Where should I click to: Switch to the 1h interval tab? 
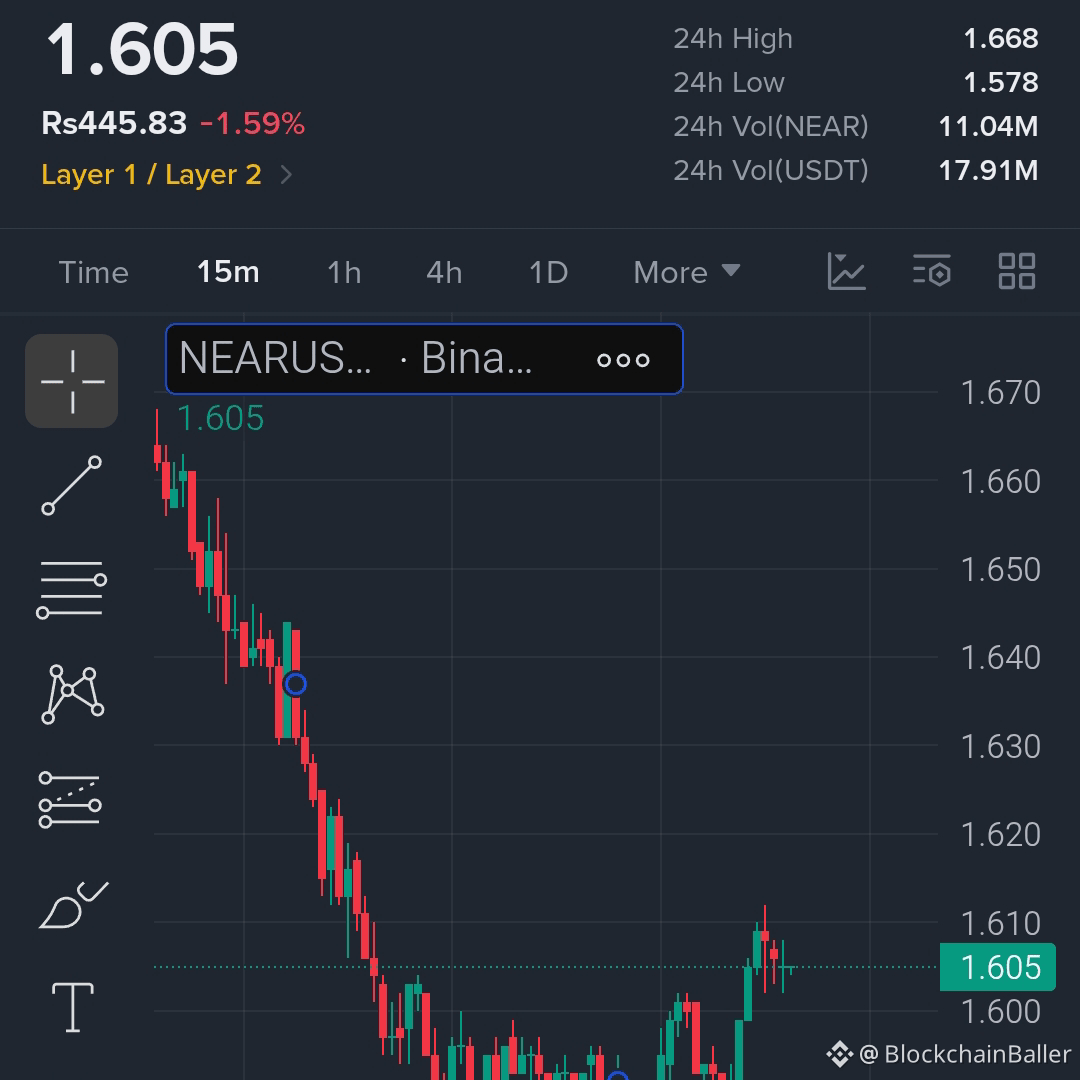344,272
